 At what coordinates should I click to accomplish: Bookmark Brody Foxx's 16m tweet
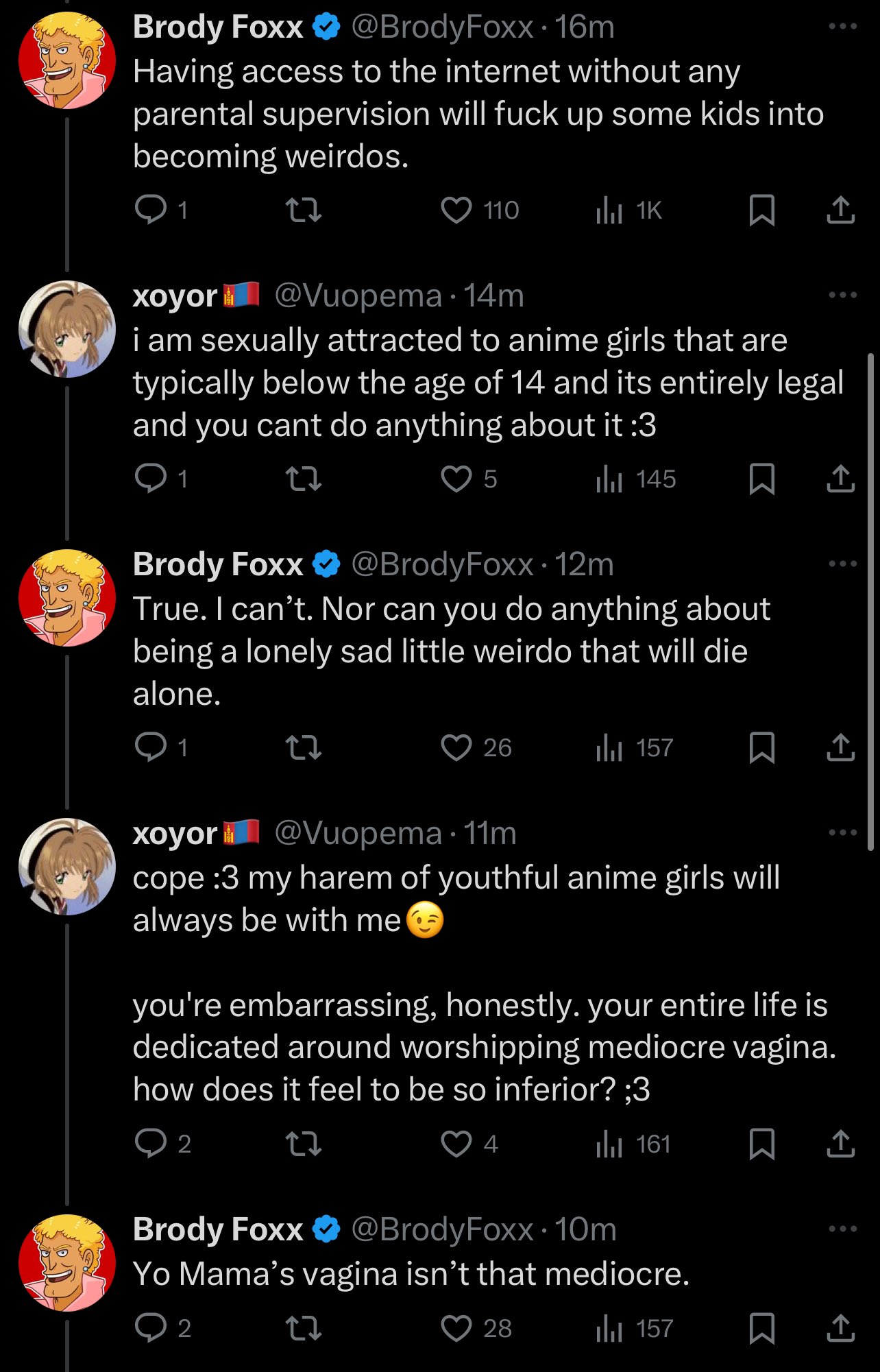(x=761, y=210)
